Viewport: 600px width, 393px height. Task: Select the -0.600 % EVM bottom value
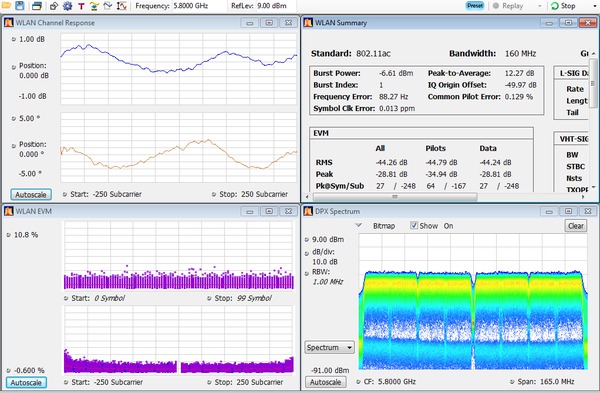29,370
